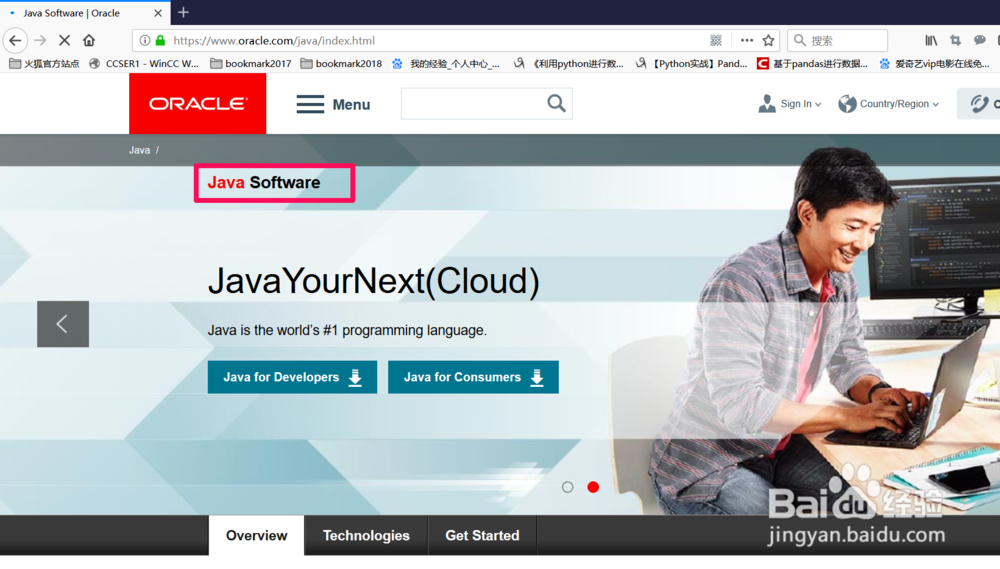Click the Oracle logo

tap(198, 103)
